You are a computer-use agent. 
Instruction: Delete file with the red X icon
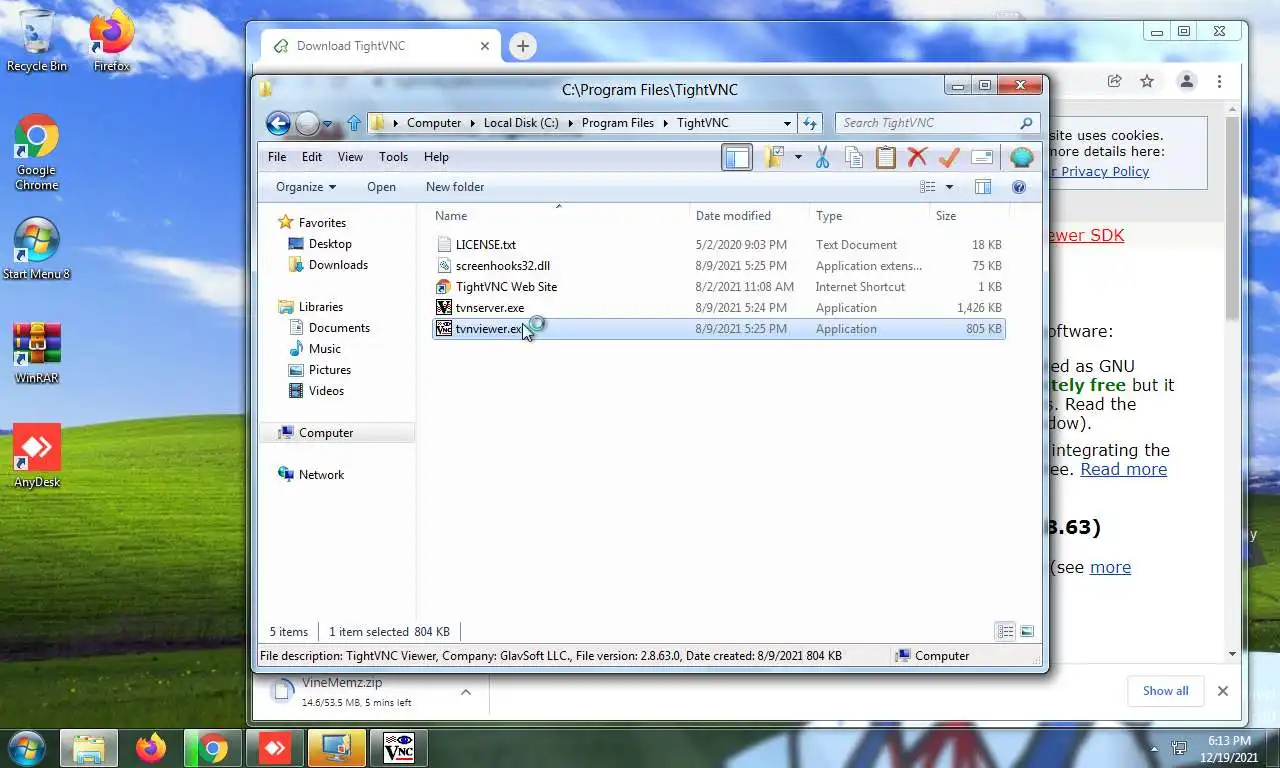917,157
